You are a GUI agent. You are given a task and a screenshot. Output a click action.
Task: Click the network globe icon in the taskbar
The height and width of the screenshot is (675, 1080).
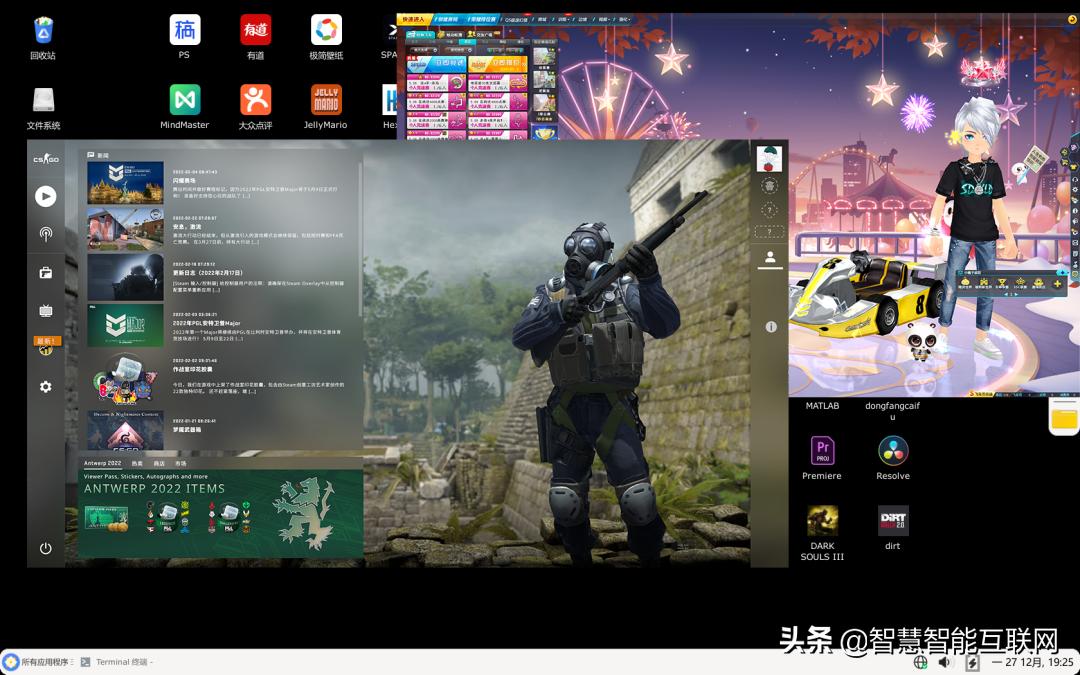click(x=920, y=662)
